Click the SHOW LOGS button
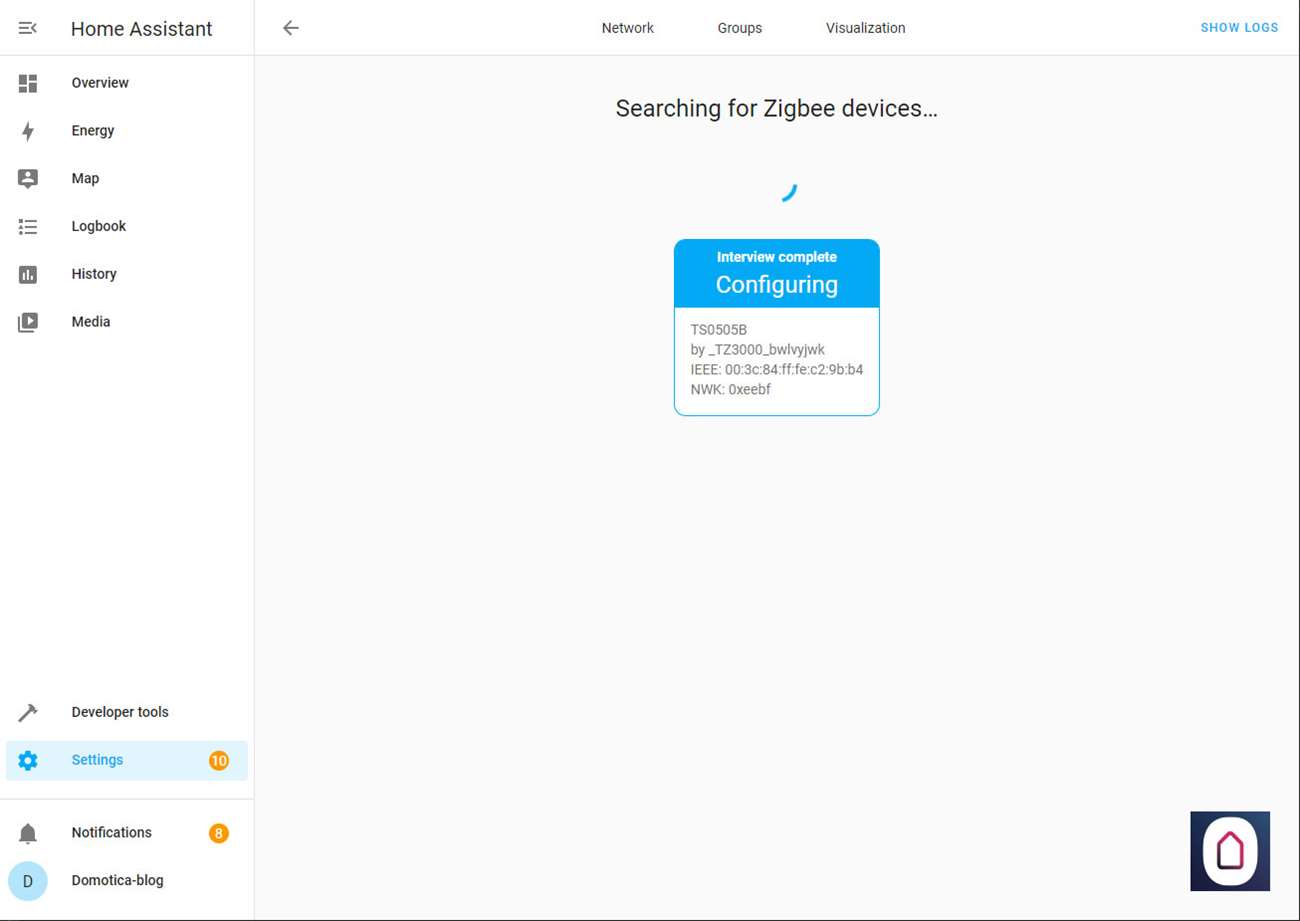The width and height of the screenshot is (1300, 921). pos(1239,28)
